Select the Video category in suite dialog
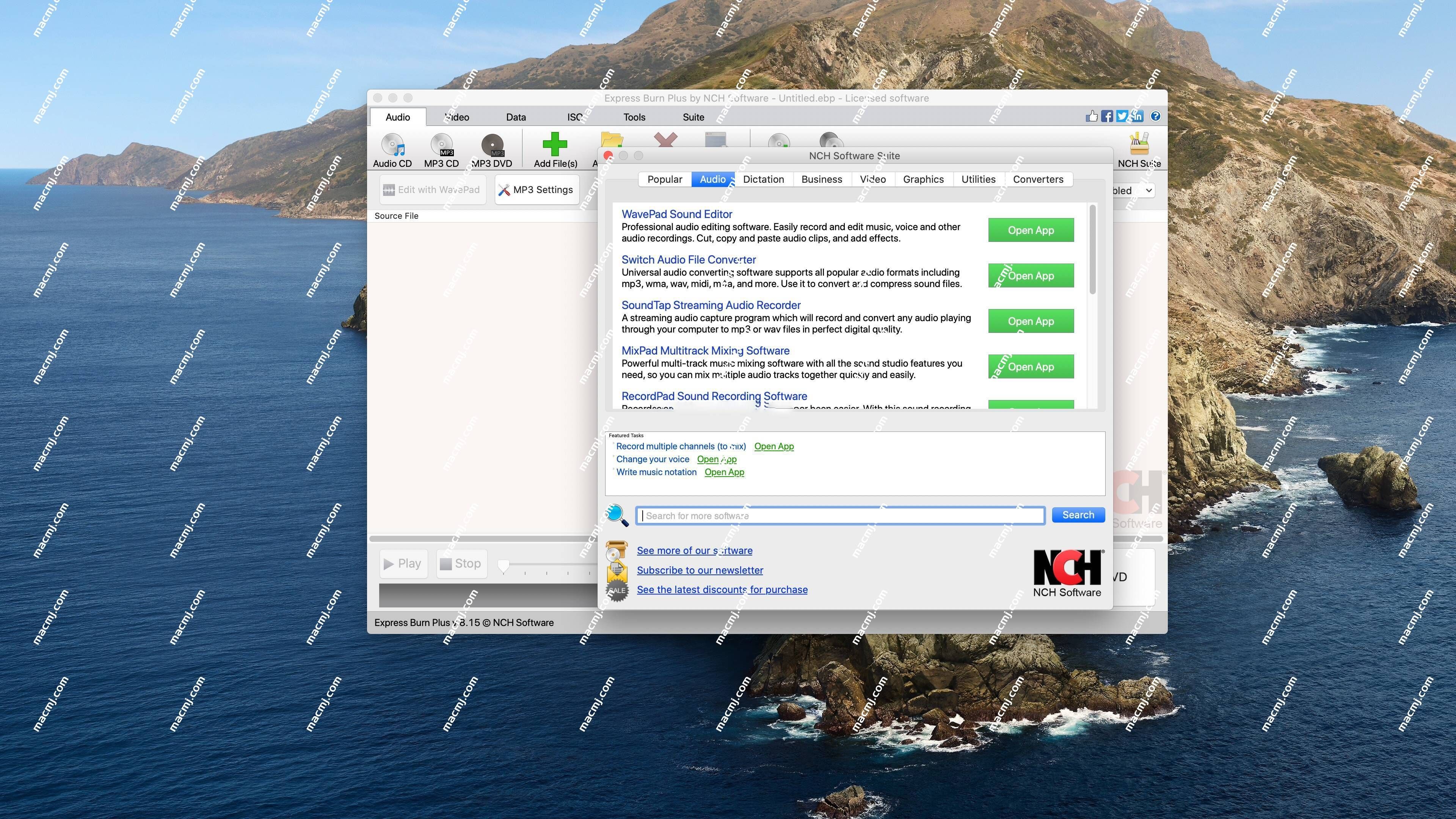 [x=873, y=179]
